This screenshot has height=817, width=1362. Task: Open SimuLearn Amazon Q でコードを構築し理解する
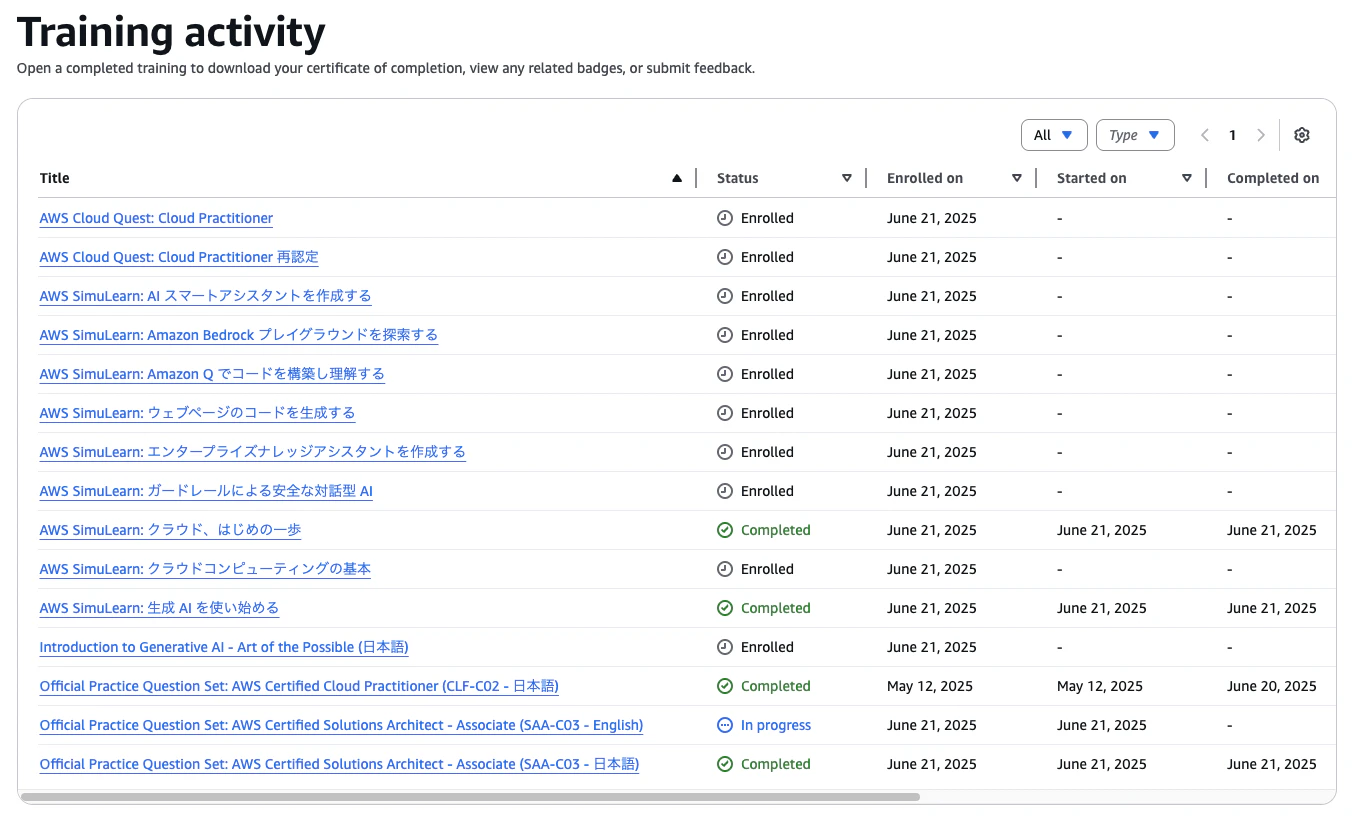coord(212,374)
